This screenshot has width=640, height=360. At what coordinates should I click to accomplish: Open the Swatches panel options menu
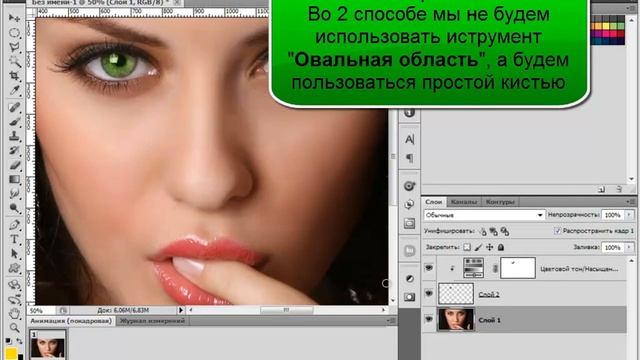631,8
